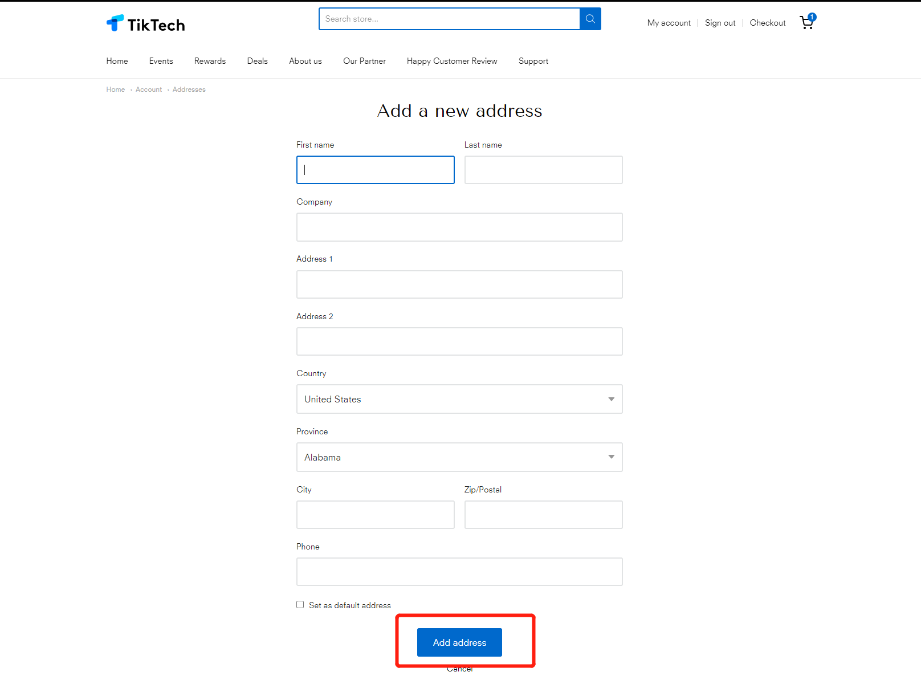Screen dimensions: 921x684
Task: Click the search magnifier button
Action: (590, 19)
